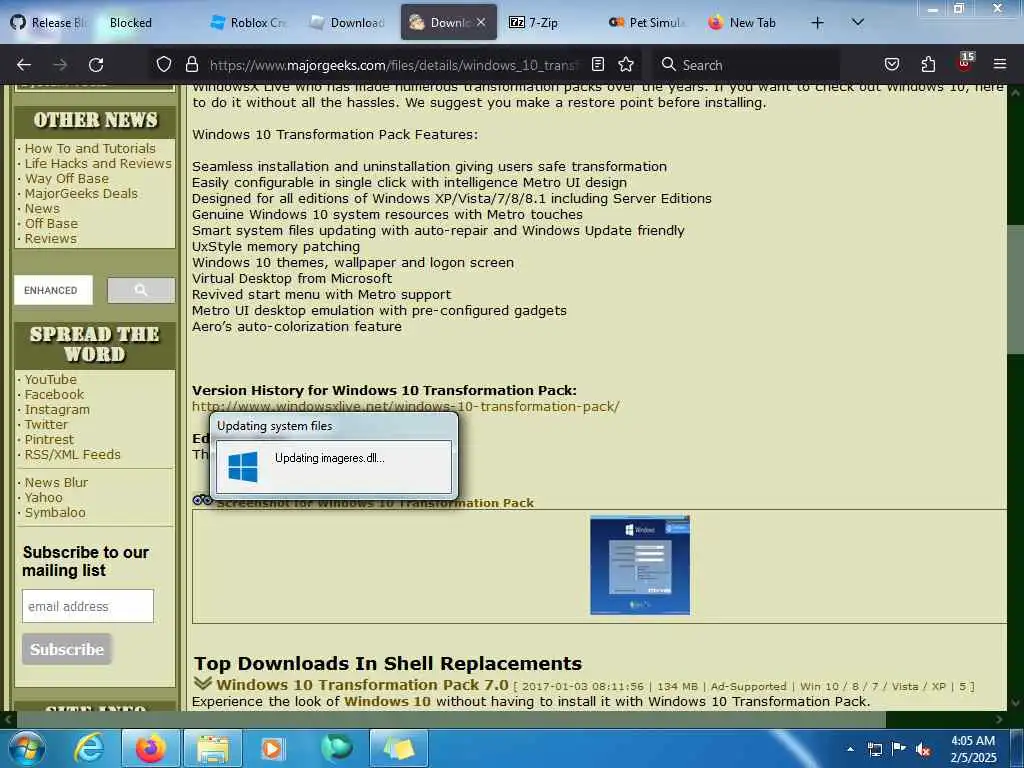Open the Windows Start menu orb

[25, 748]
